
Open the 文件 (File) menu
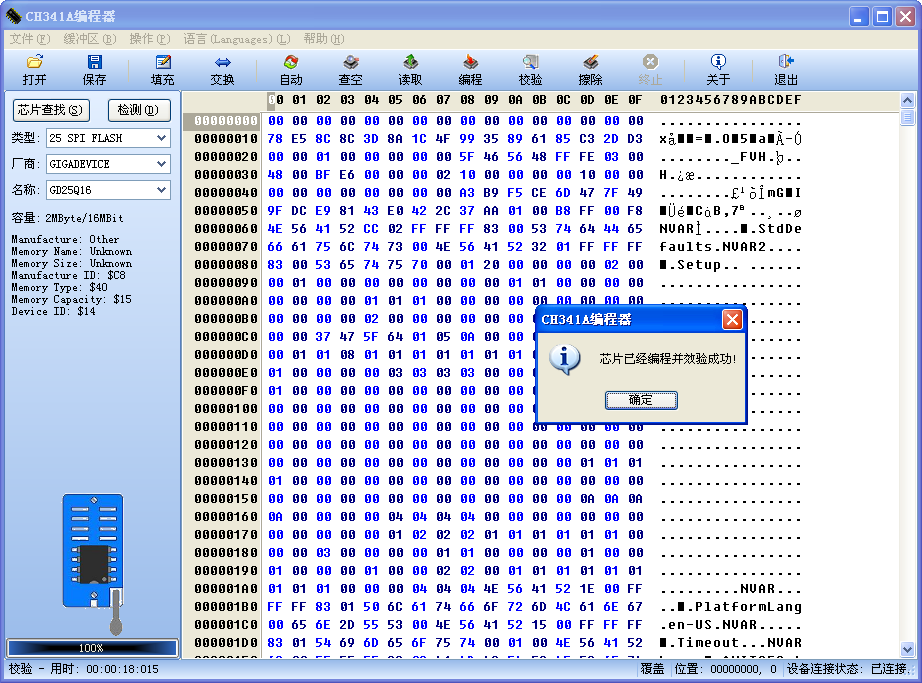click(x=29, y=39)
